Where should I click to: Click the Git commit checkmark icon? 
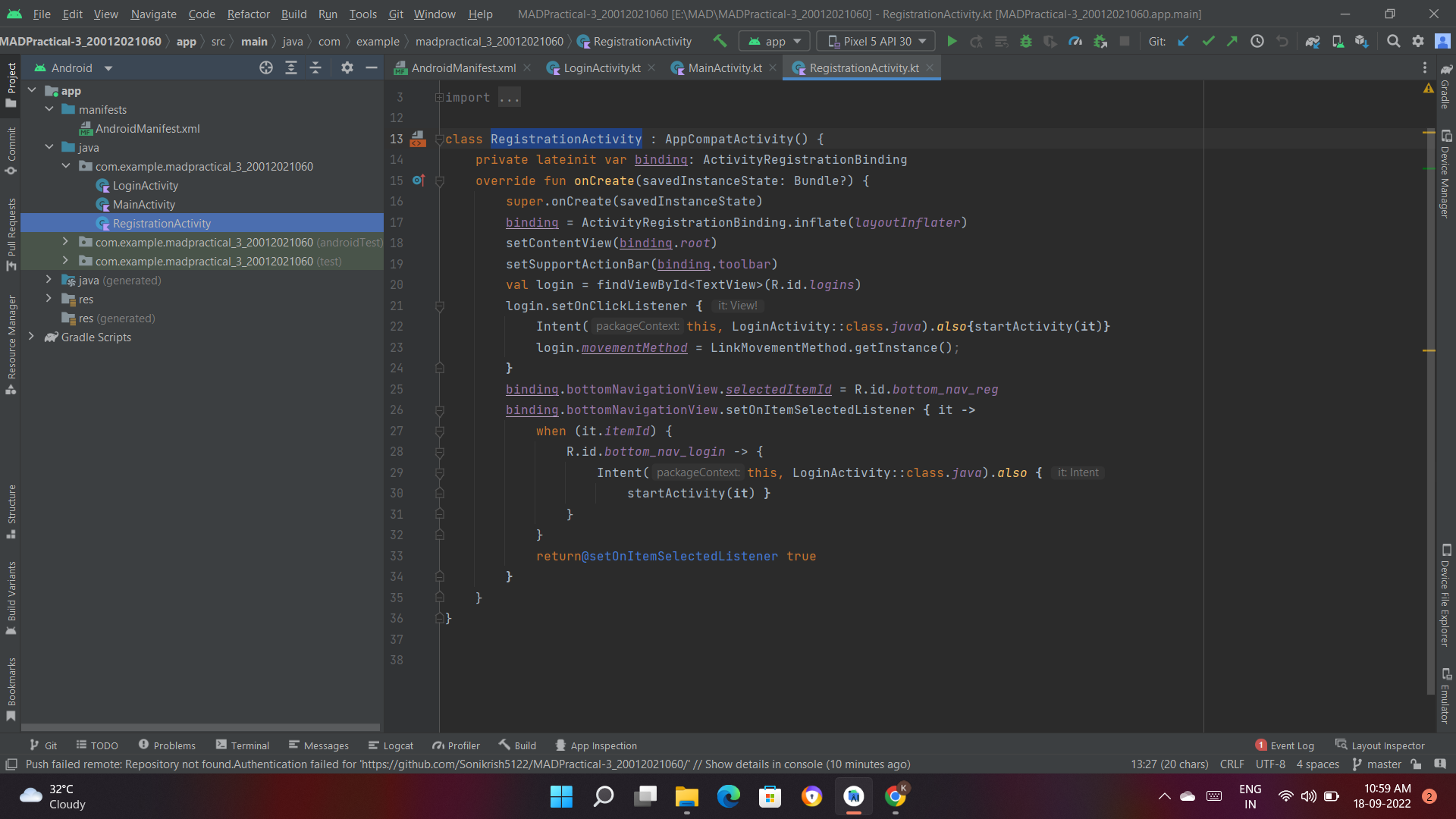(1208, 42)
